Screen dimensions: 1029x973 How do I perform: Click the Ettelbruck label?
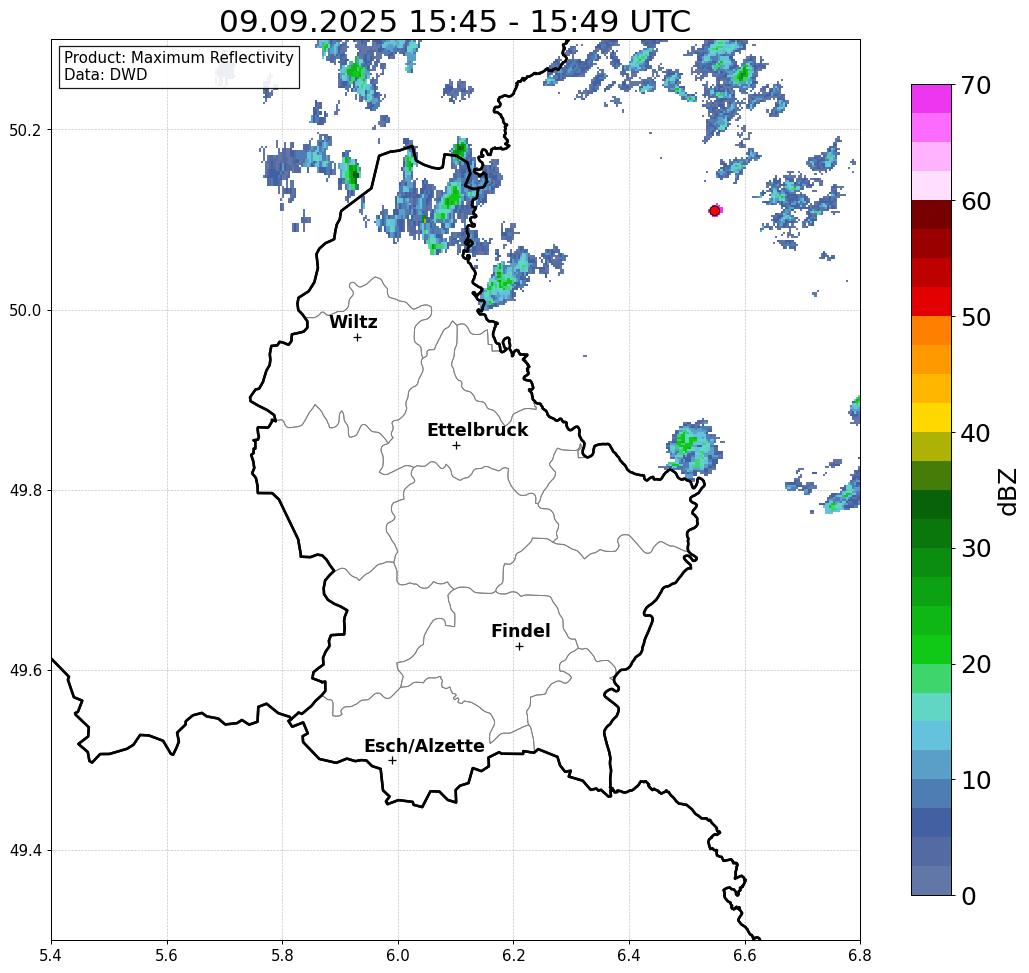477,430
